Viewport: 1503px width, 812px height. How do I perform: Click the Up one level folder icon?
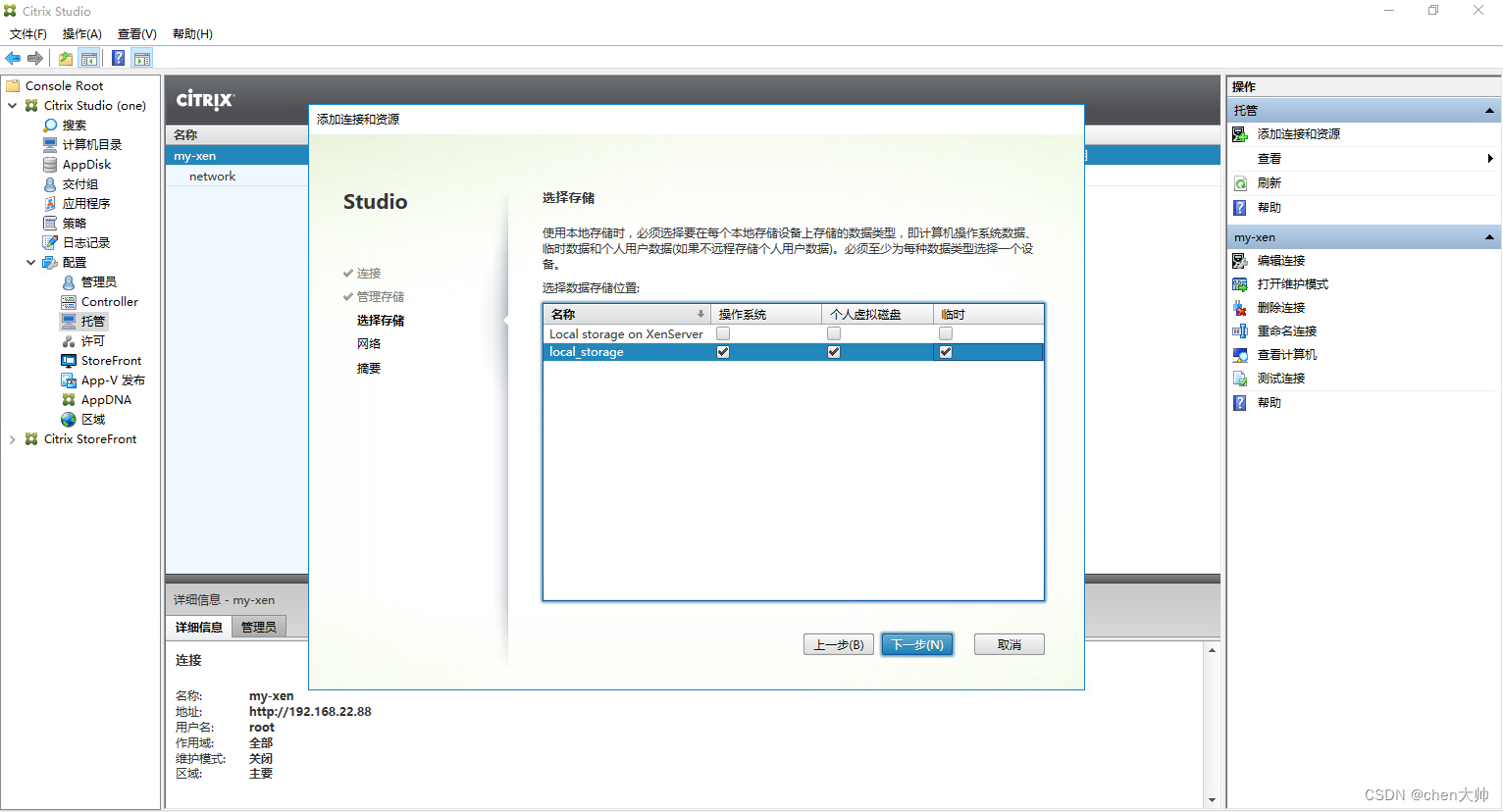[x=65, y=59]
